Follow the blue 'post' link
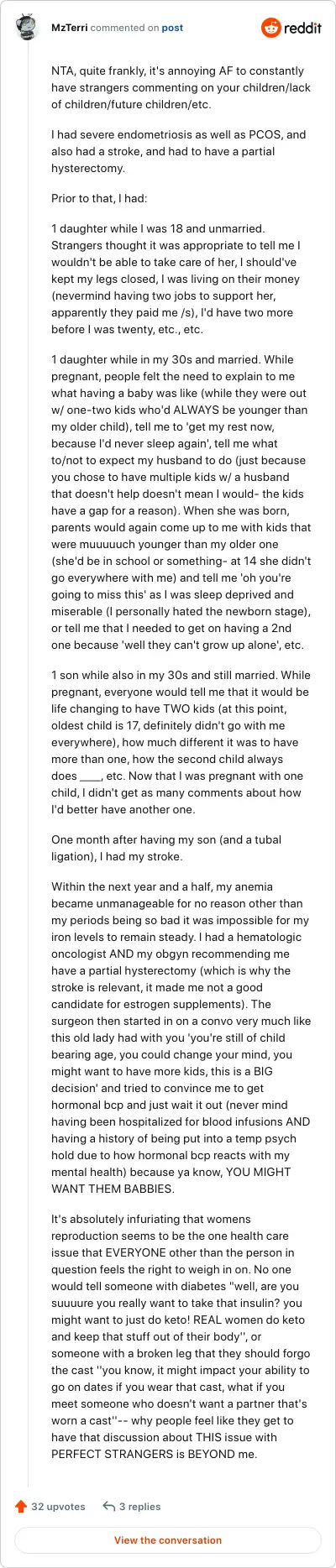This screenshot has width=336, height=1568. pos(172,28)
